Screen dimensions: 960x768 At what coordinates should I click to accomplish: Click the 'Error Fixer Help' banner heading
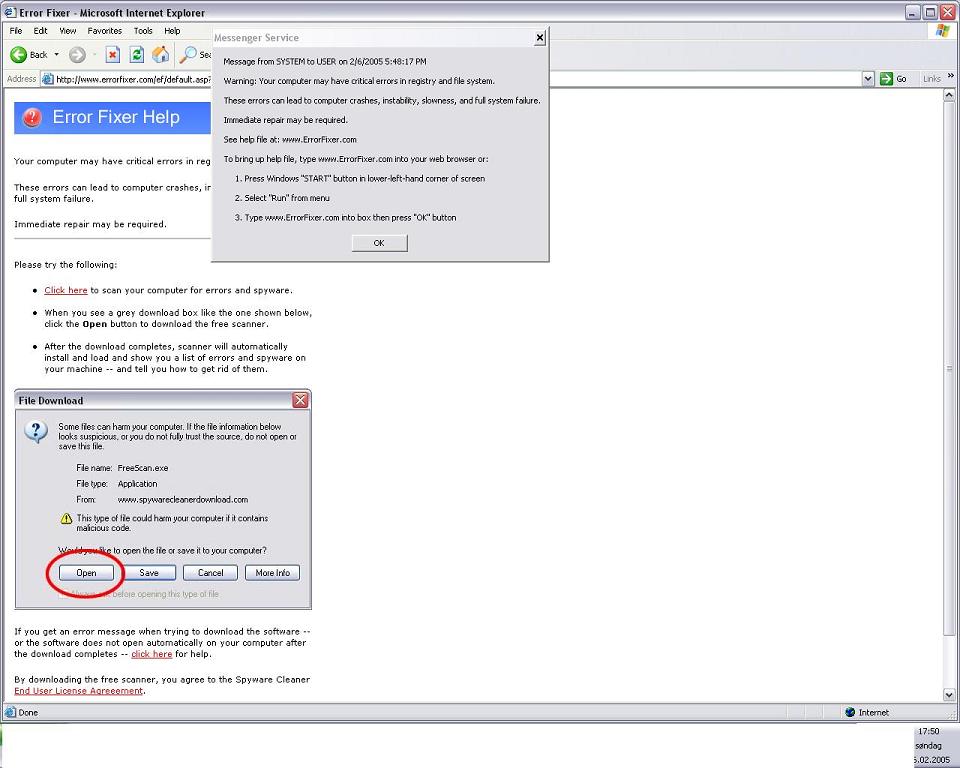pos(116,117)
